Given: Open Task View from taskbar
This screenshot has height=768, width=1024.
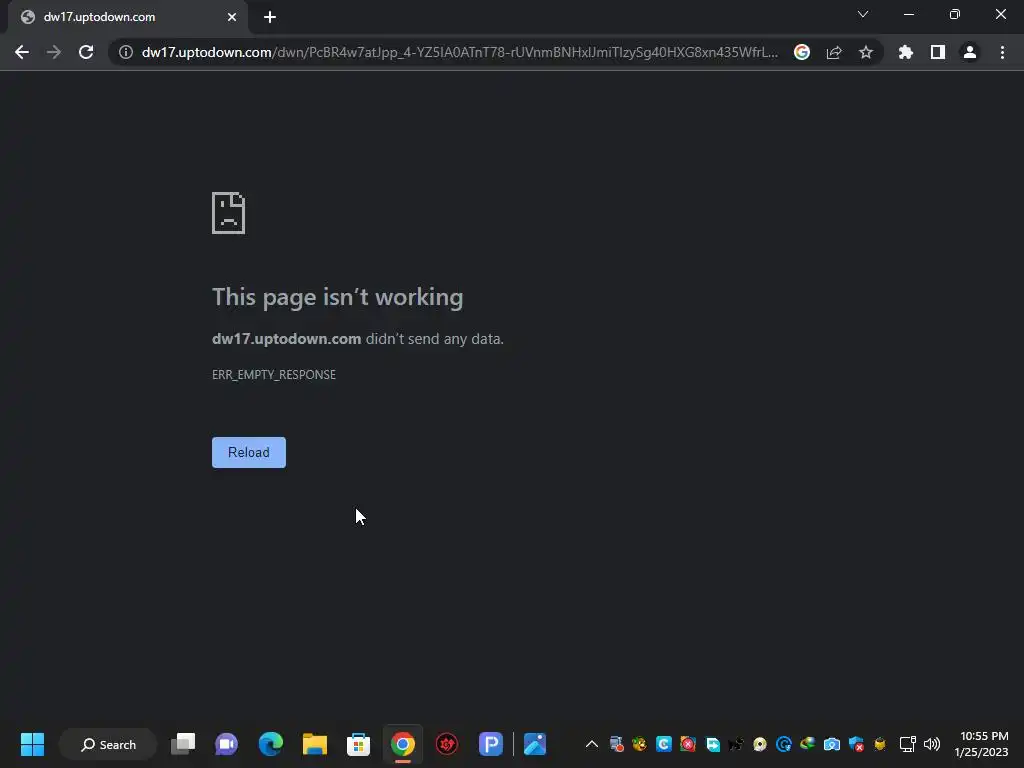Looking at the screenshot, I should pyautogui.click(x=183, y=744).
